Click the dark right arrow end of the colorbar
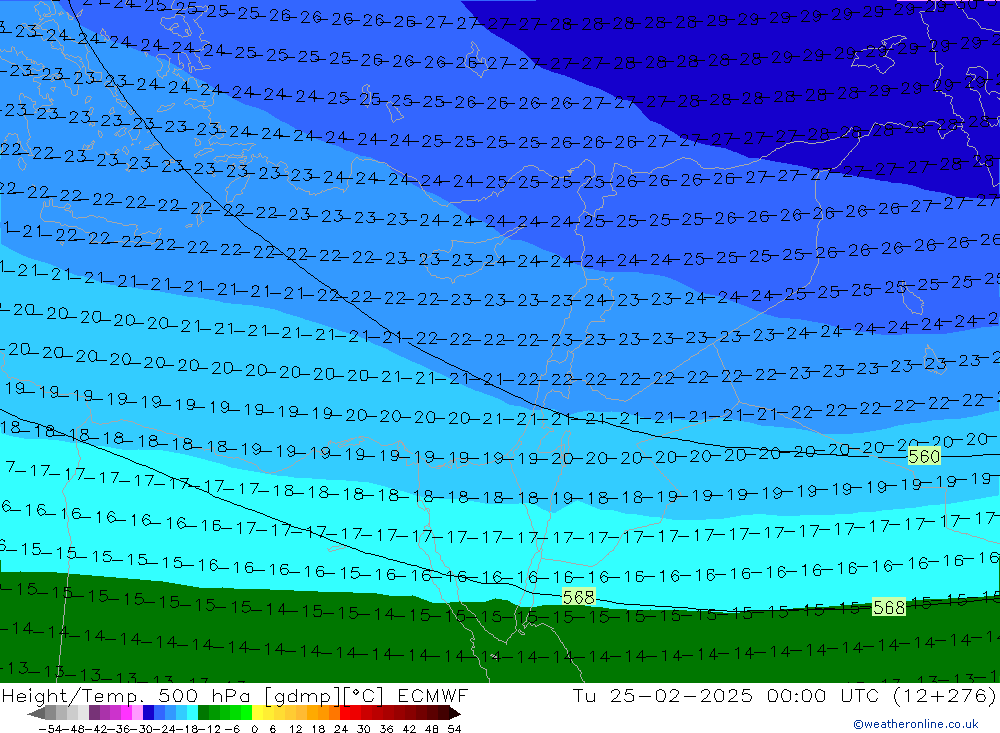The image size is (1000, 733). (454, 713)
